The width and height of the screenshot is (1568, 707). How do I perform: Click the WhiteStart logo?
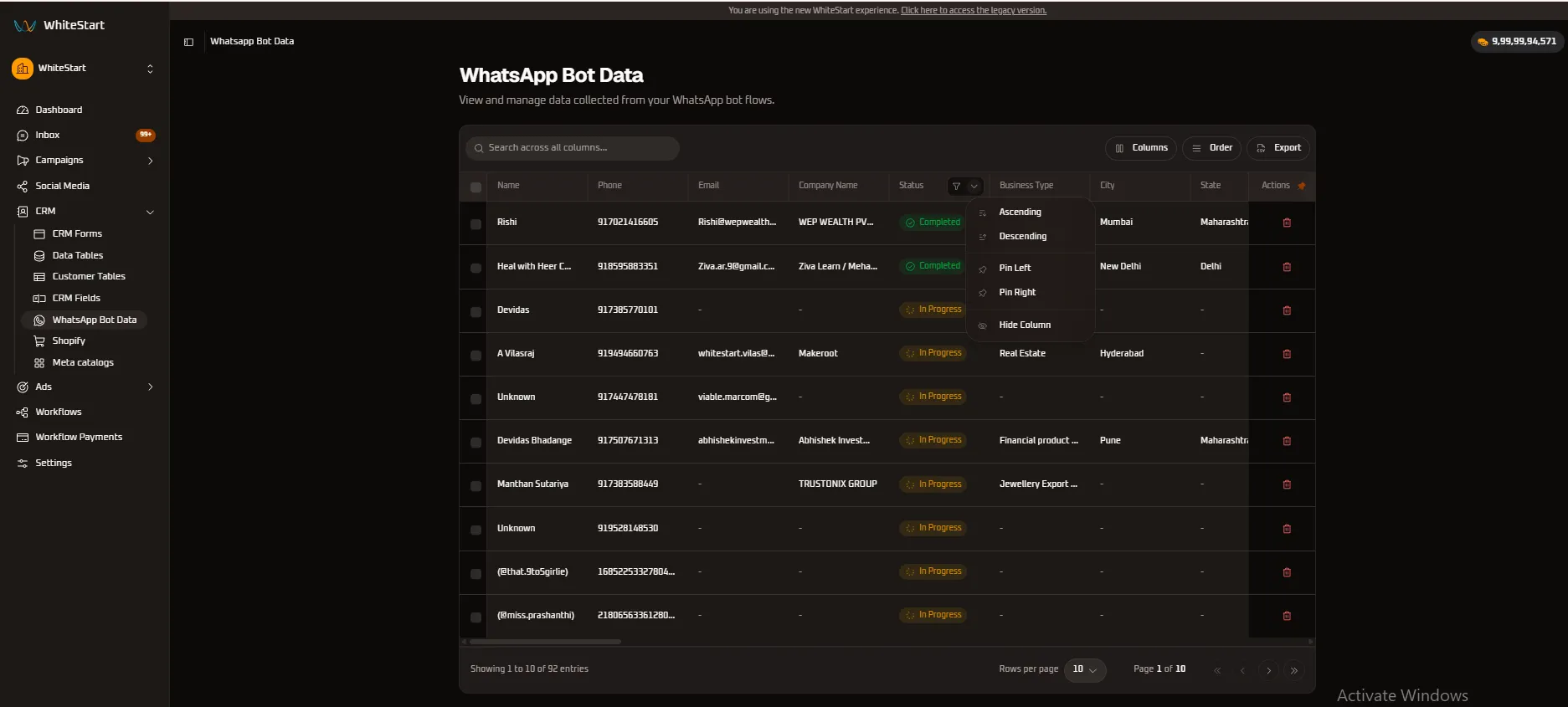pos(59,25)
